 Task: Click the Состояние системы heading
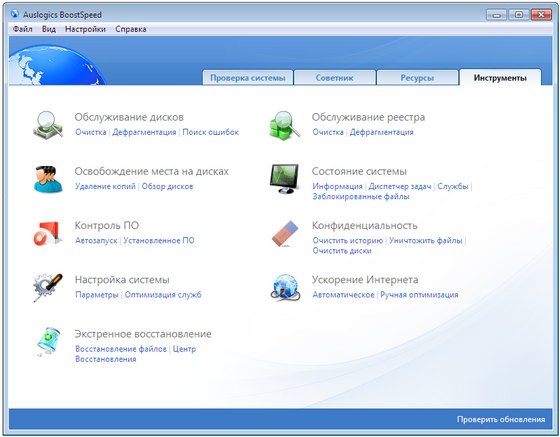tap(359, 171)
